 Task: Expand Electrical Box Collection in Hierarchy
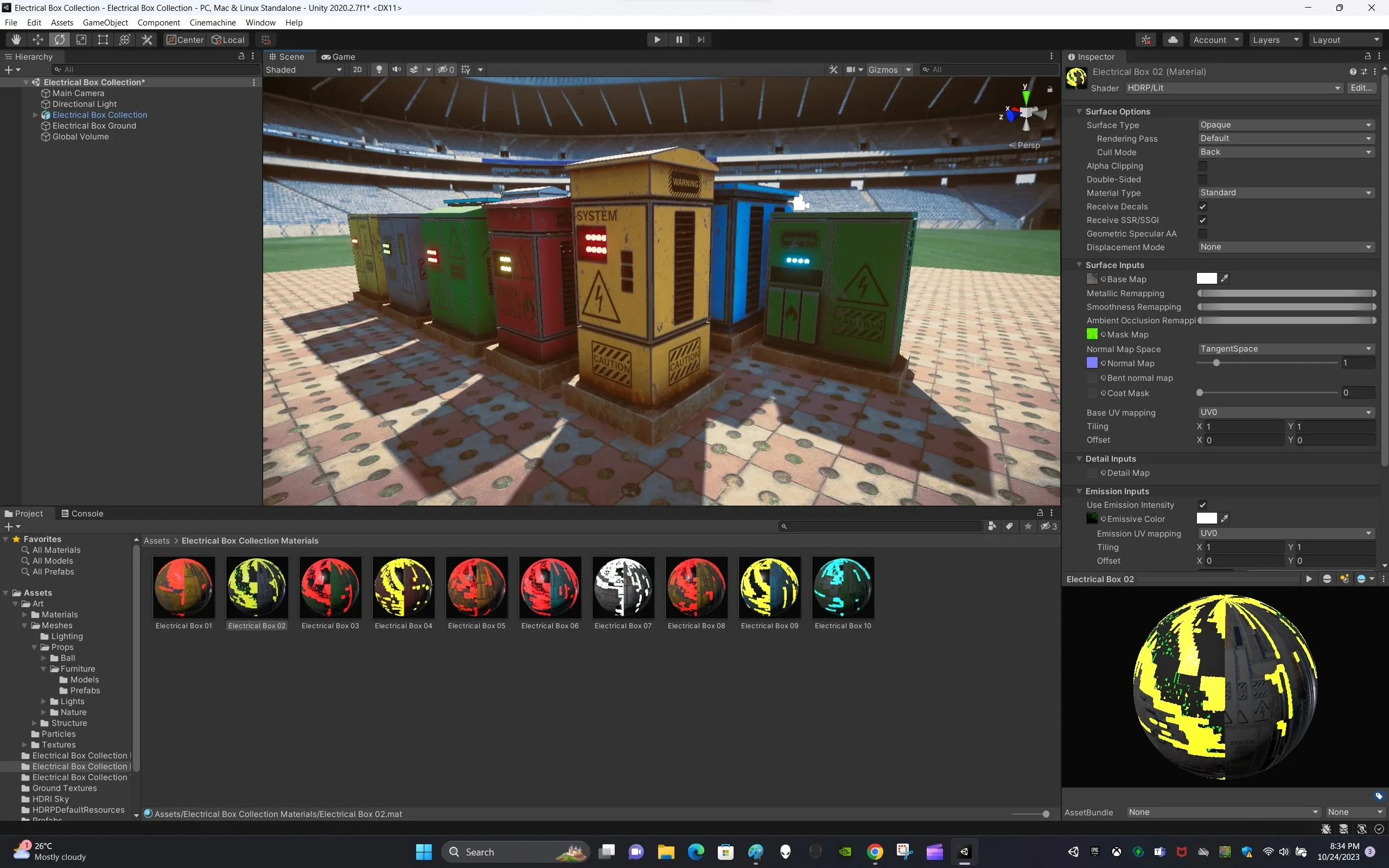(x=35, y=115)
